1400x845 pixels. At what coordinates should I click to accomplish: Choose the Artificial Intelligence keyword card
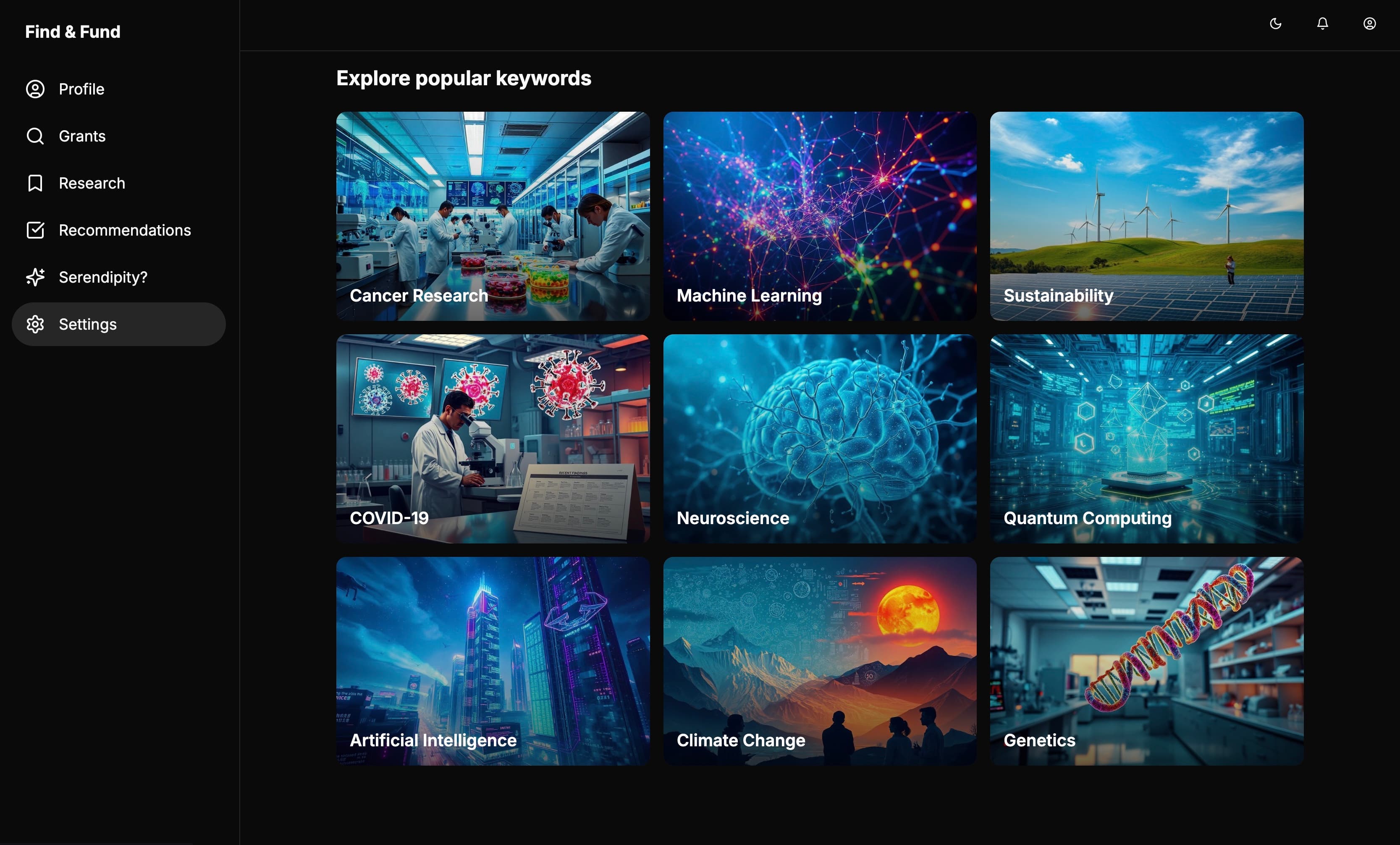coord(493,661)
